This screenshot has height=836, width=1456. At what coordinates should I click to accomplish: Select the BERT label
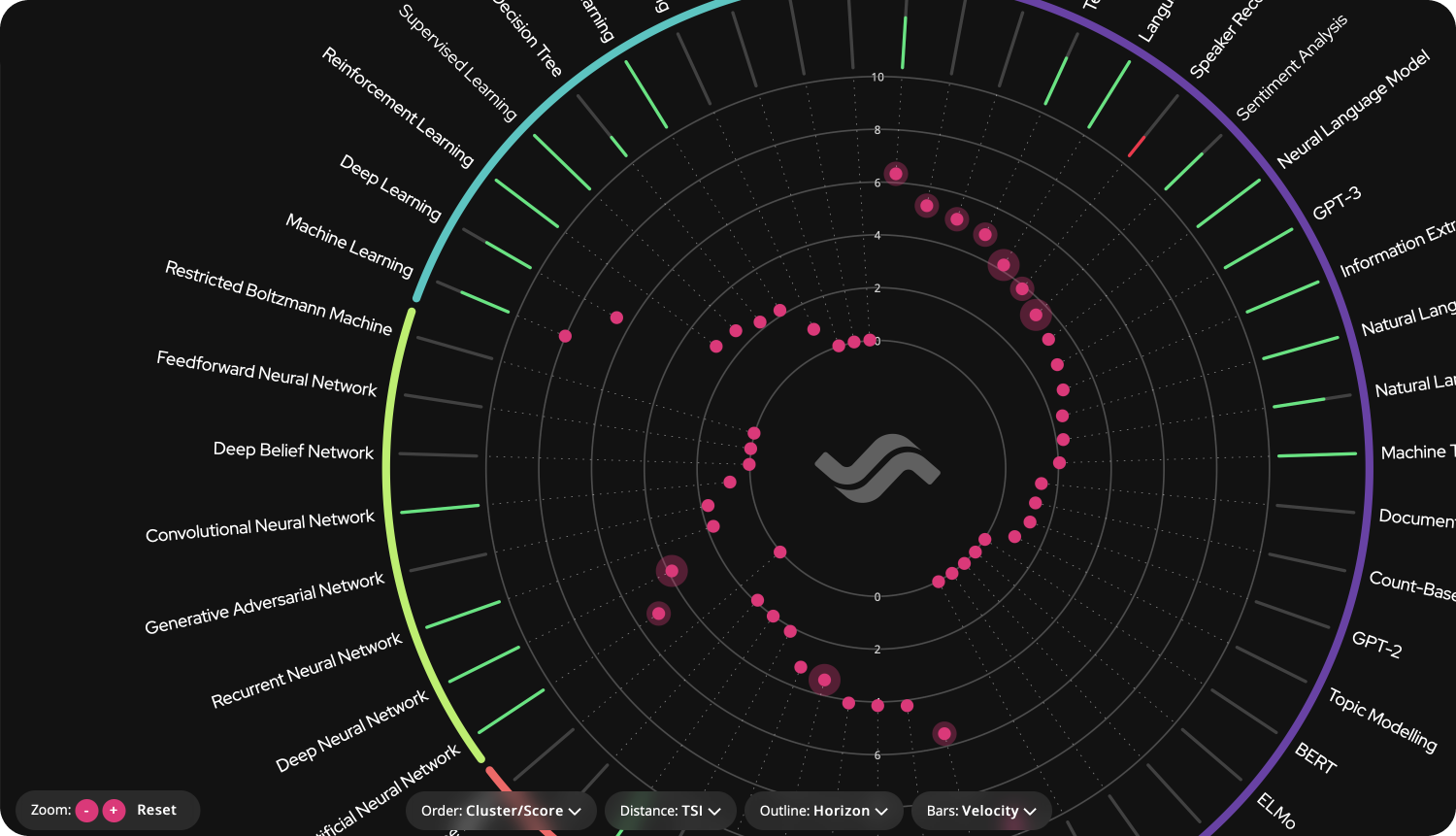1316,757
